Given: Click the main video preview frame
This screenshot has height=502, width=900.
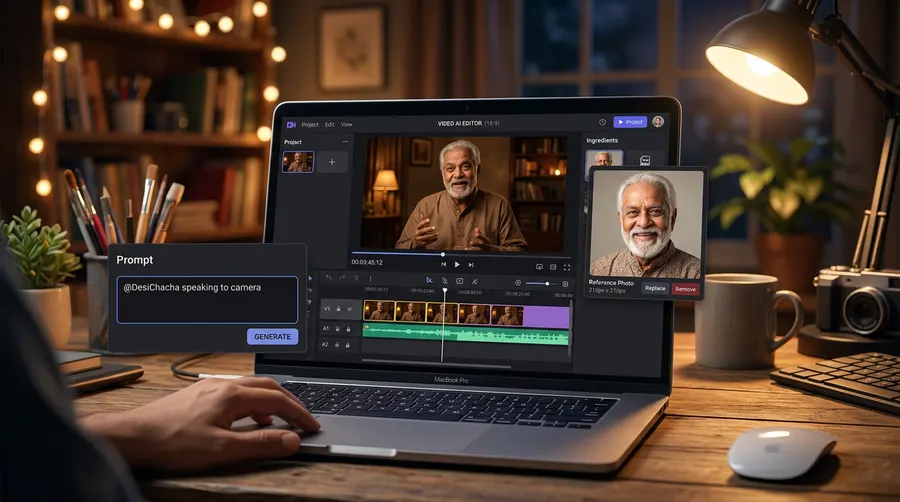Looking at the screenshot, I should pos(464,193).
